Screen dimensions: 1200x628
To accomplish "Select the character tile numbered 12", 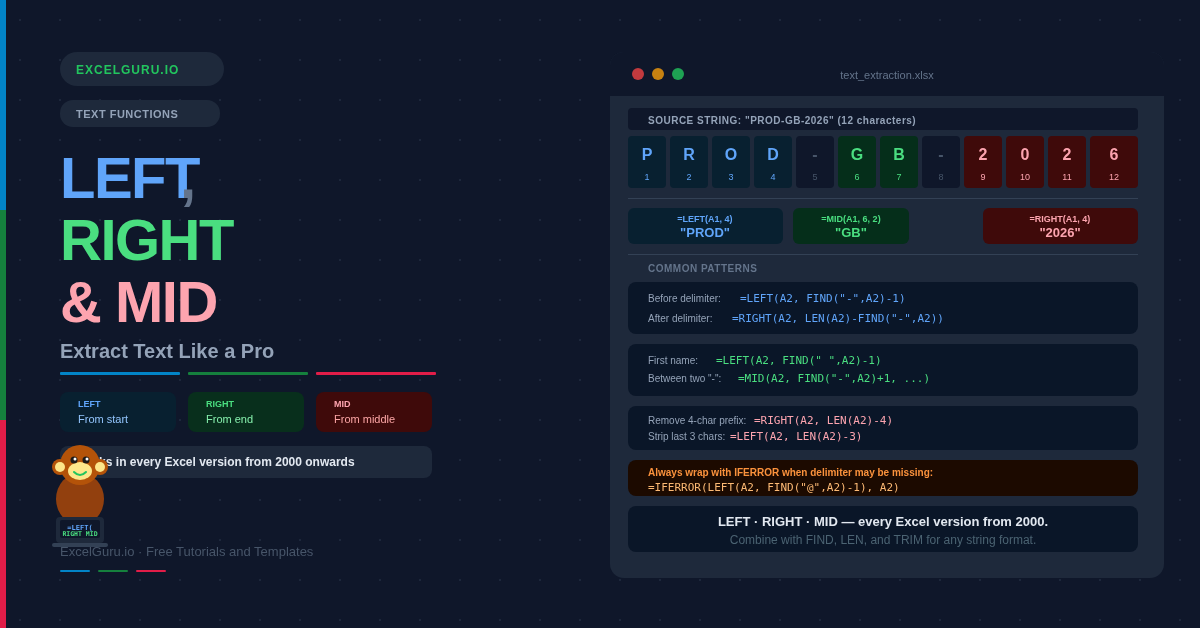I will 1113,162.
